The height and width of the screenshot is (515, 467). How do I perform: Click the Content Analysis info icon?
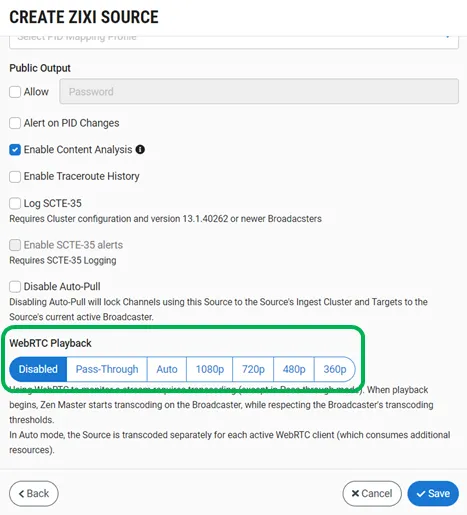point(140,149)
